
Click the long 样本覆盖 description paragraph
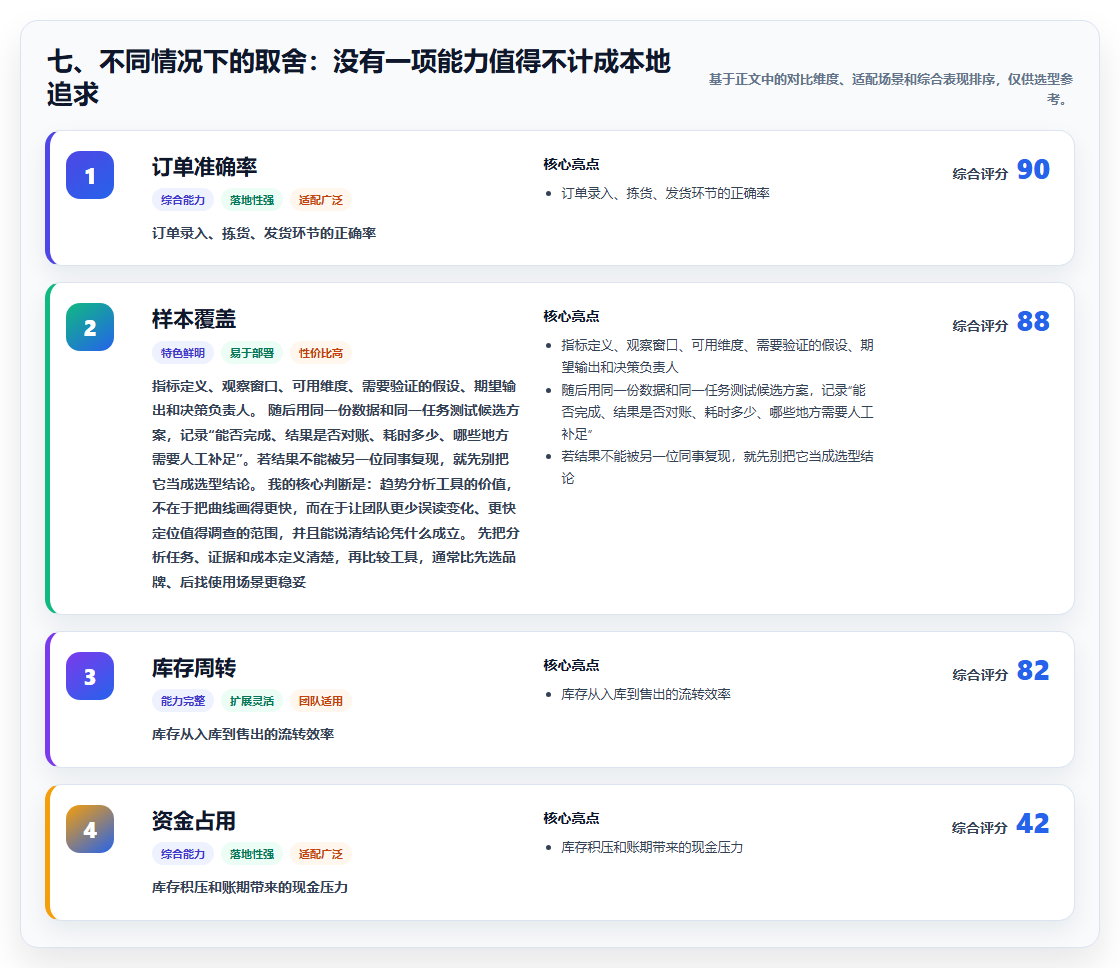336,484
